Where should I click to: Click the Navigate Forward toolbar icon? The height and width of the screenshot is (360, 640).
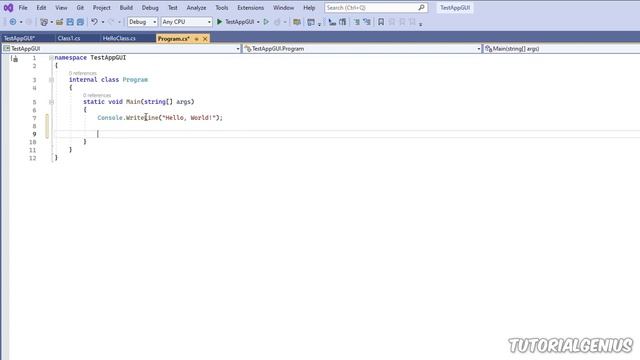29,22
